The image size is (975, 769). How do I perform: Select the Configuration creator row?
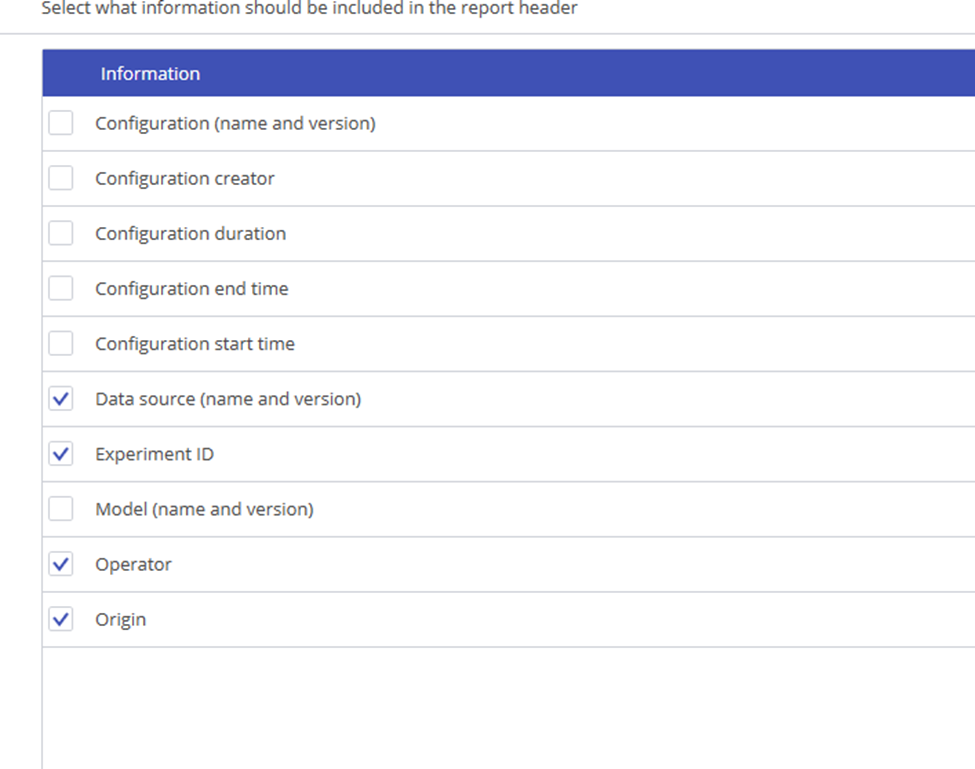(185, 178)
